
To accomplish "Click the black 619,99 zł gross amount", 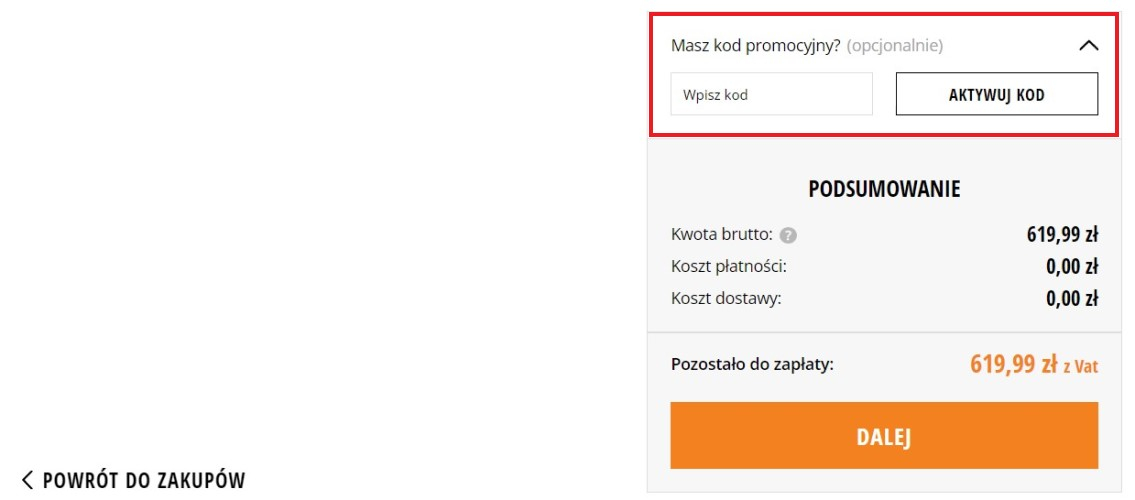I will [1062, 235].
